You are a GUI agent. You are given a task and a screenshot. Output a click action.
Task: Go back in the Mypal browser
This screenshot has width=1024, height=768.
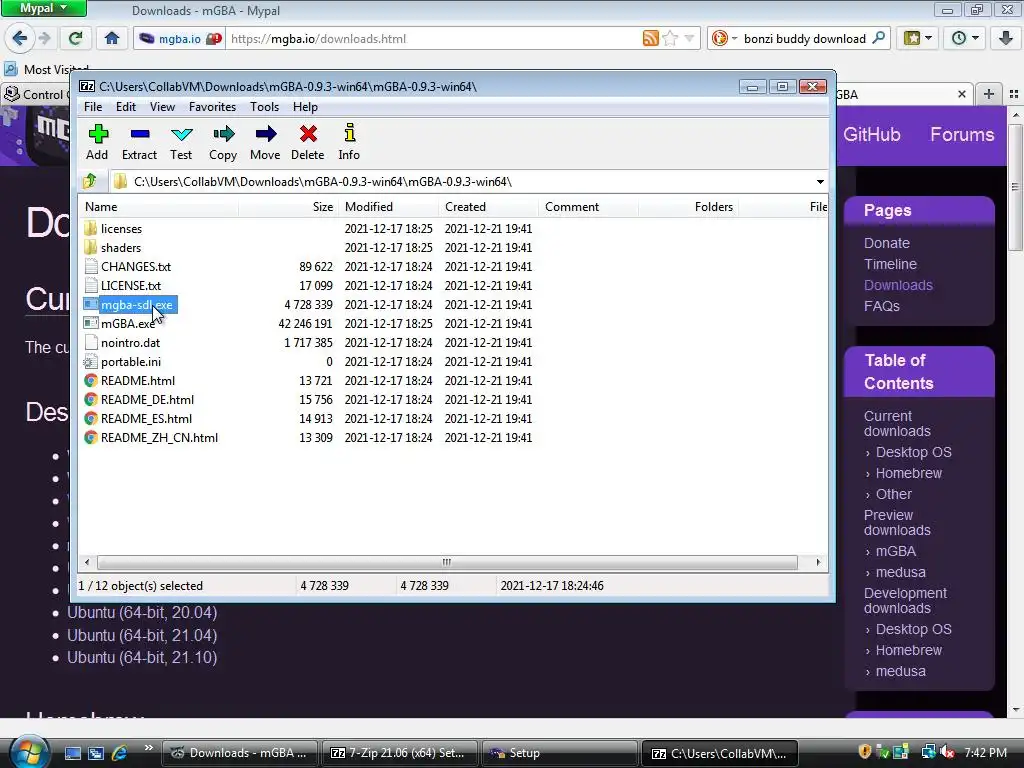pyautogui.click(x=20, y=39)
